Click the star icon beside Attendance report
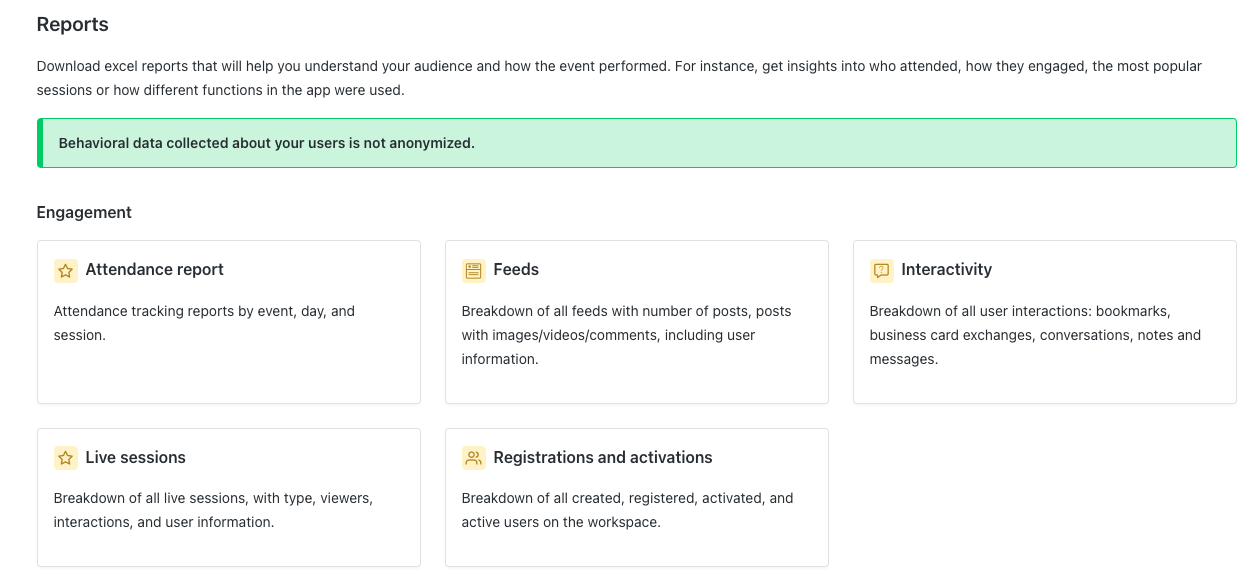This screenshot has height=587, width=1253. [66, 270]
